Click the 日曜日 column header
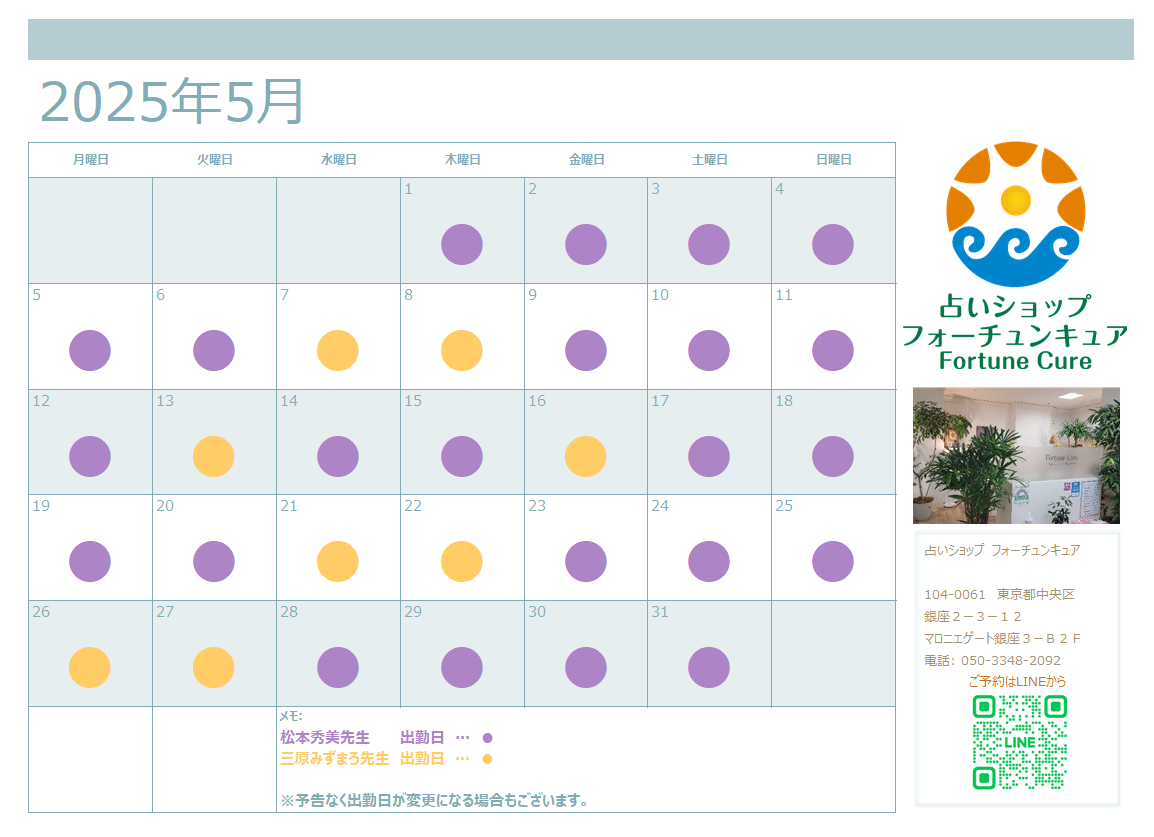1154x837 pixels. click(834, 160)
